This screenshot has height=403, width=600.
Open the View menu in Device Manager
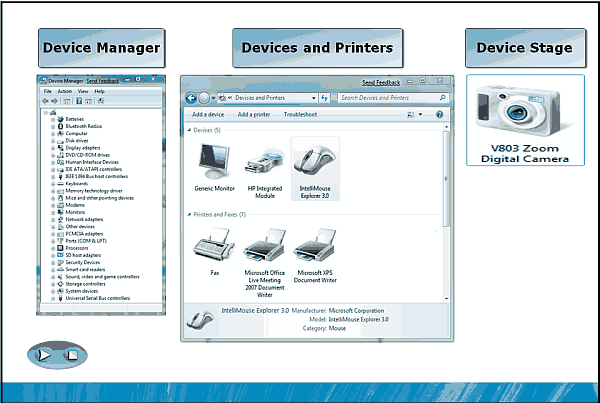pyautogui.click(x=82, y=91)
